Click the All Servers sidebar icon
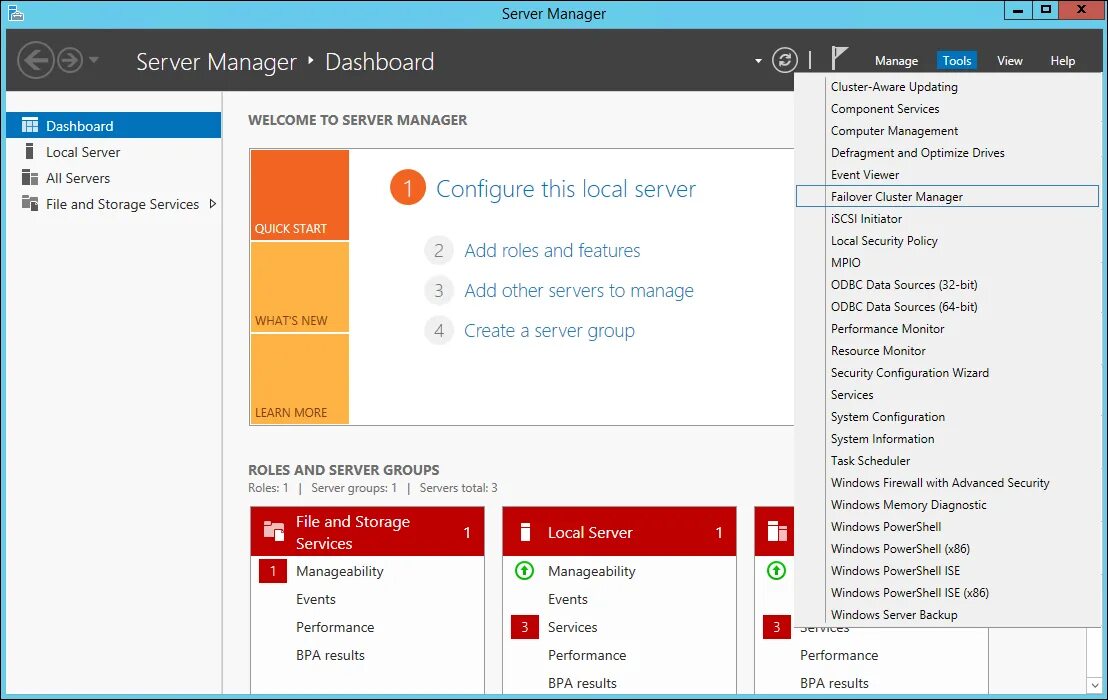 tap(30, 177)
